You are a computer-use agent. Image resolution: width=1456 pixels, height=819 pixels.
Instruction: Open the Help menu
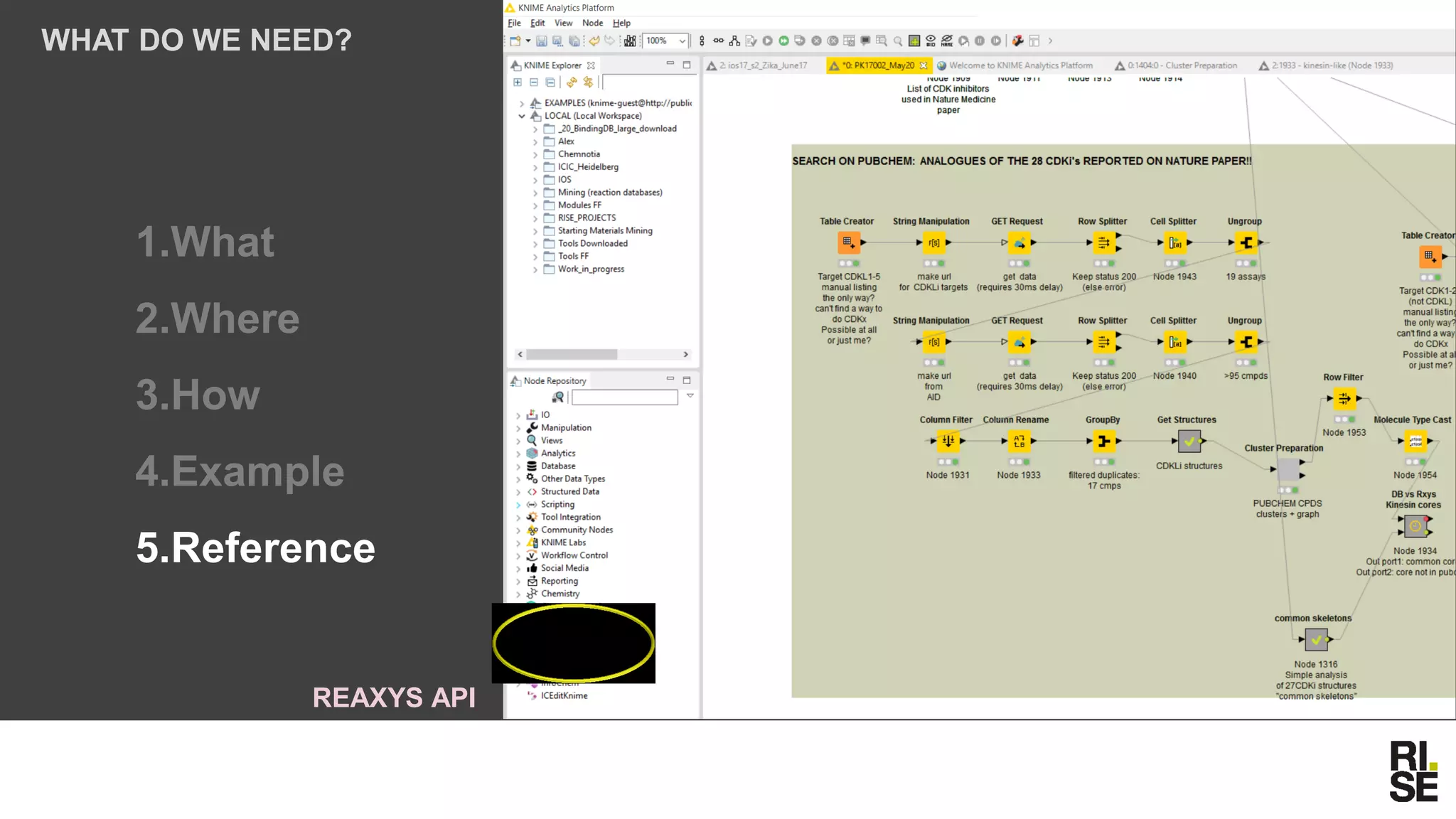coord(621,23)
